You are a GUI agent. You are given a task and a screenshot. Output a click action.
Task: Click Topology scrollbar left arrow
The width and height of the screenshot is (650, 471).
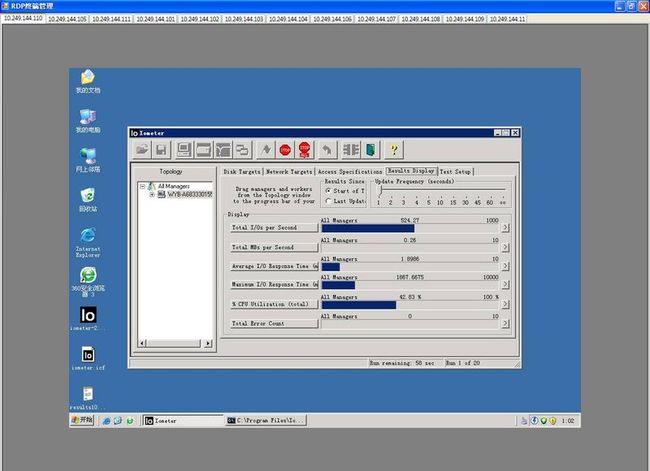(142, 343)
